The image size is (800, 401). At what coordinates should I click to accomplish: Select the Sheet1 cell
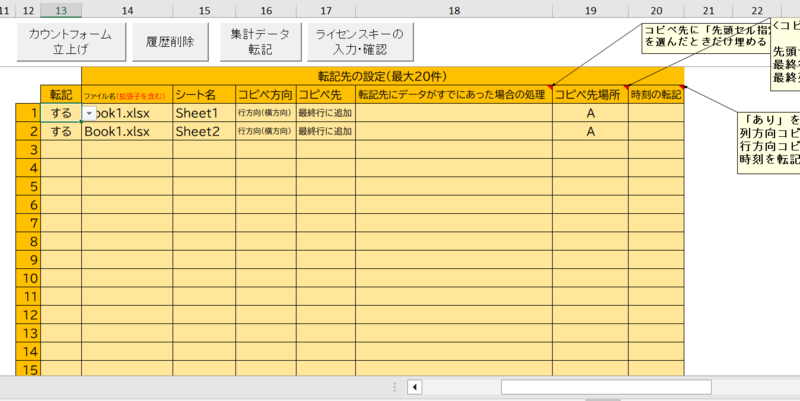[204, 113]
